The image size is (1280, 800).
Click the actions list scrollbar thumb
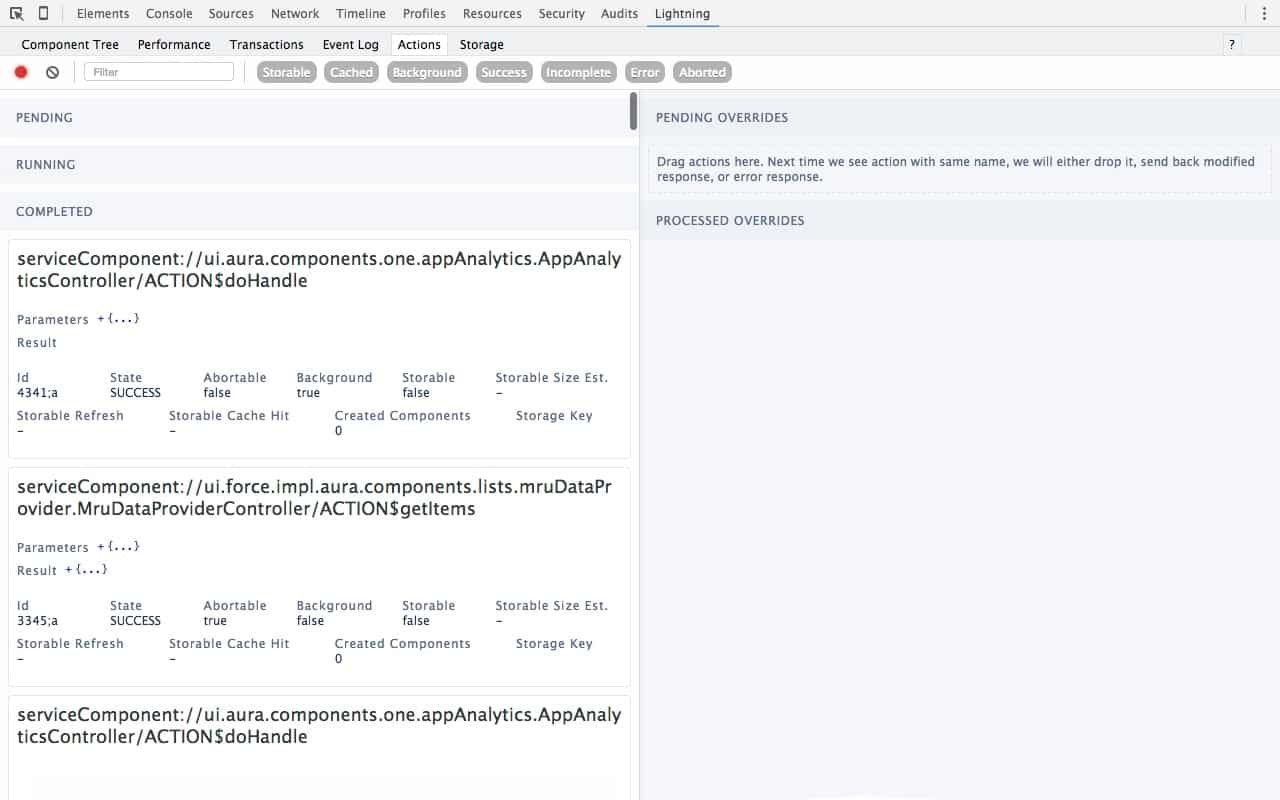(633, 111)
